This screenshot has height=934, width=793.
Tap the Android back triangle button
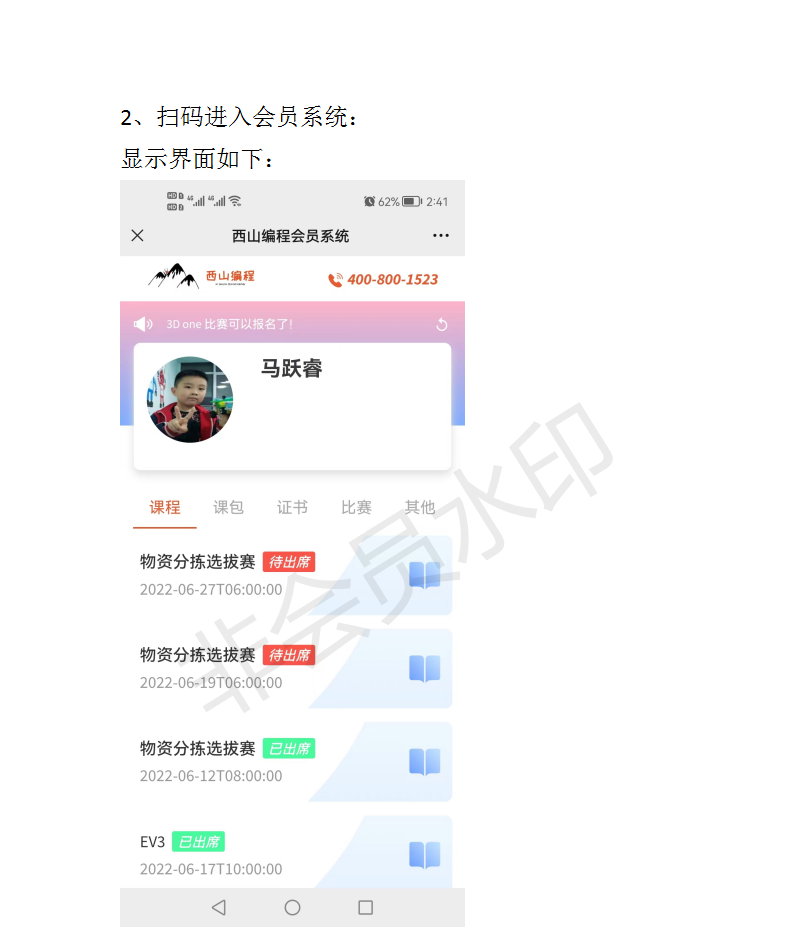(x=219, y=907)
